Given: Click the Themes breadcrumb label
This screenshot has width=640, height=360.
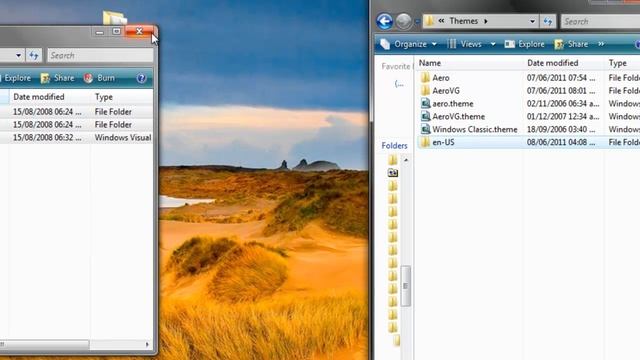Looking at the screenshot, I should click(463, 21).
